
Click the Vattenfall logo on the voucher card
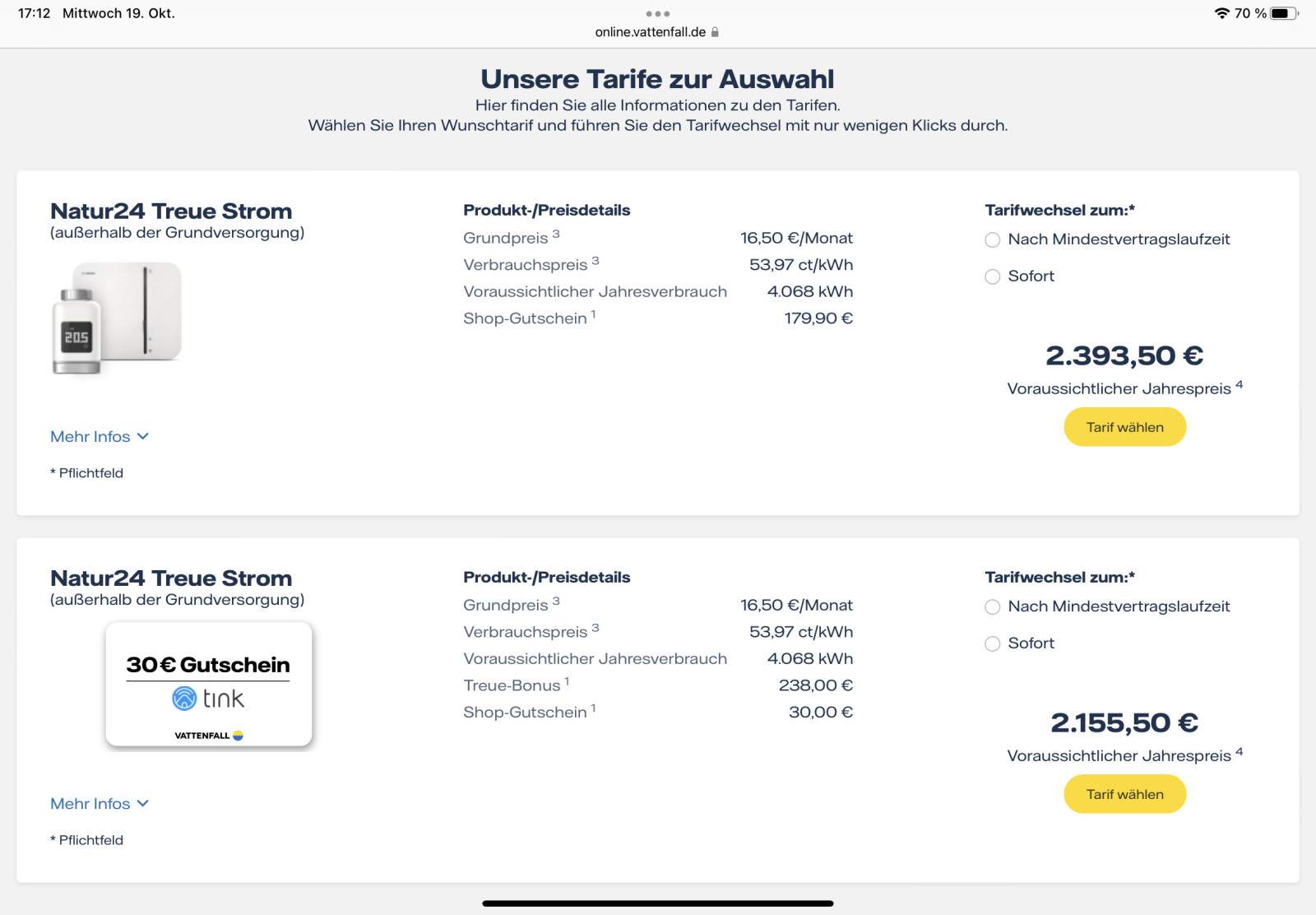(x=209, y=736)
